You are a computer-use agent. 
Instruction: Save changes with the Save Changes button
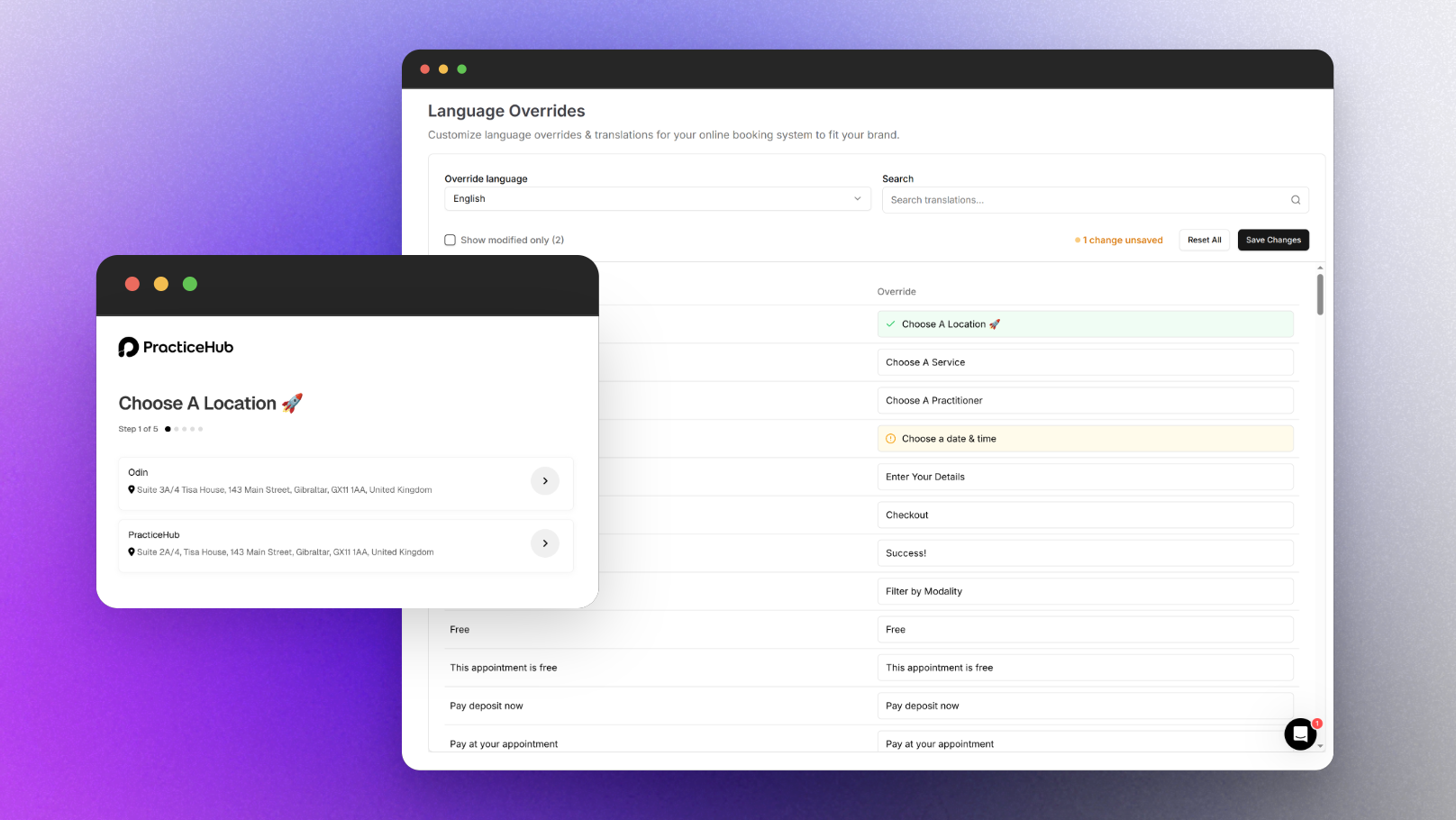(1272, 240)
